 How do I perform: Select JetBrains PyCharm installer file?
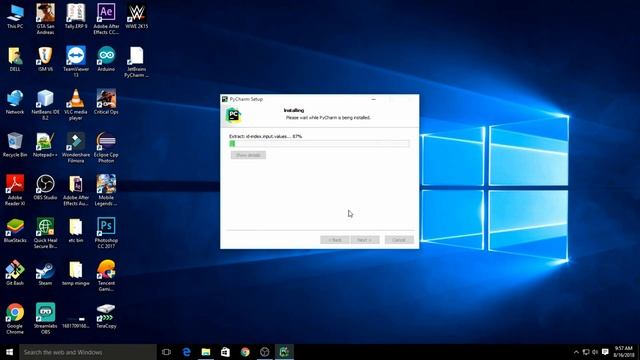click(136, 61)
